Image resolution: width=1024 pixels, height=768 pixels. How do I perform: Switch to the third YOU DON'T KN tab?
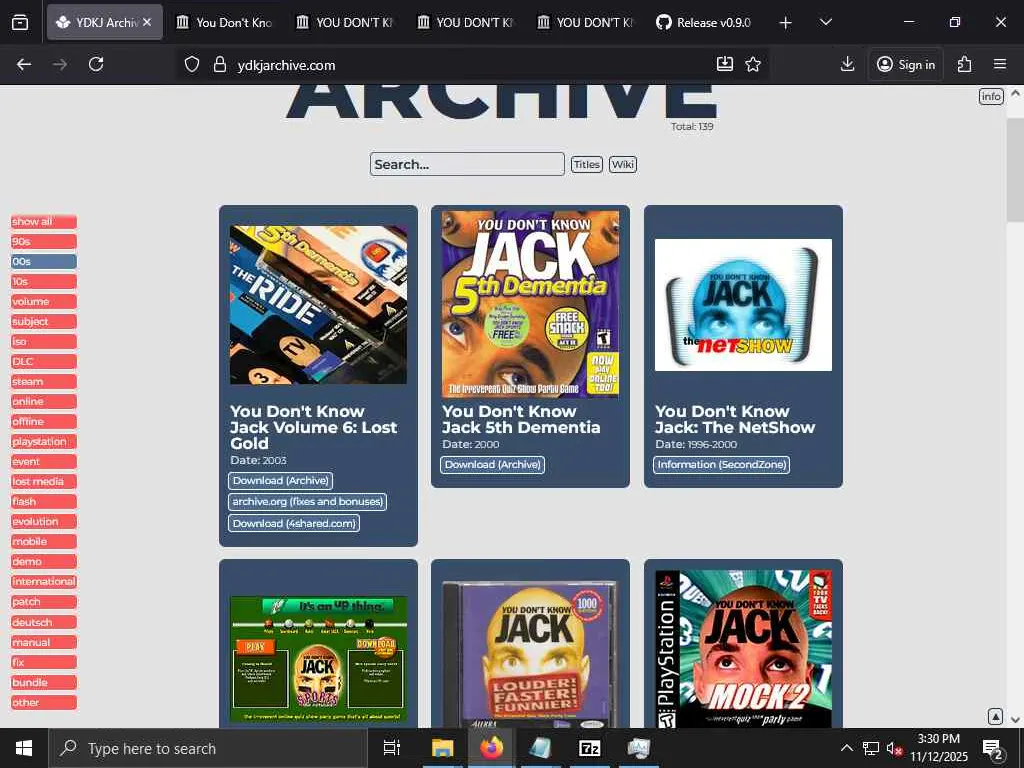click(586, 22)
